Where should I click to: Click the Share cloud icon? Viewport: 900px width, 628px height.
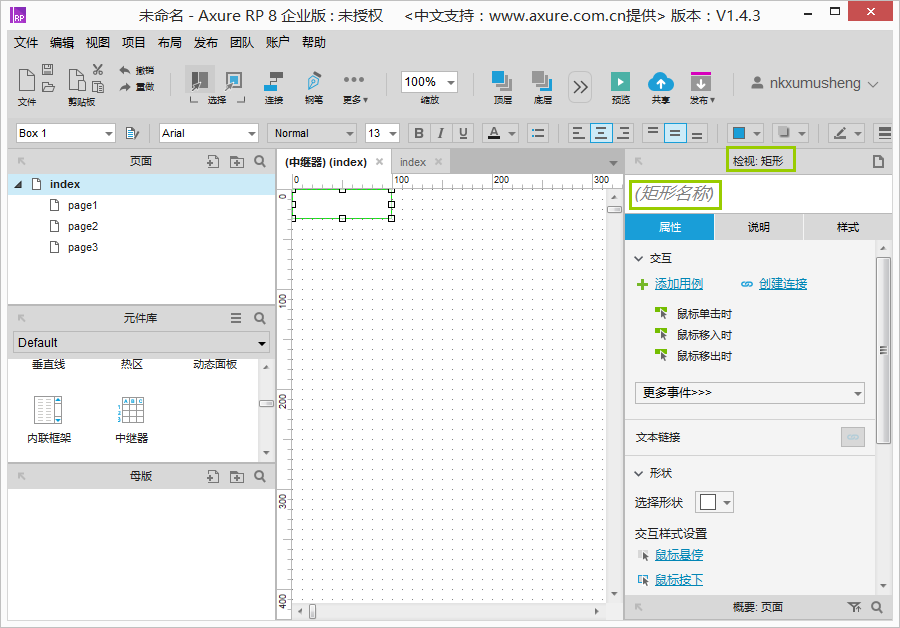661,82
